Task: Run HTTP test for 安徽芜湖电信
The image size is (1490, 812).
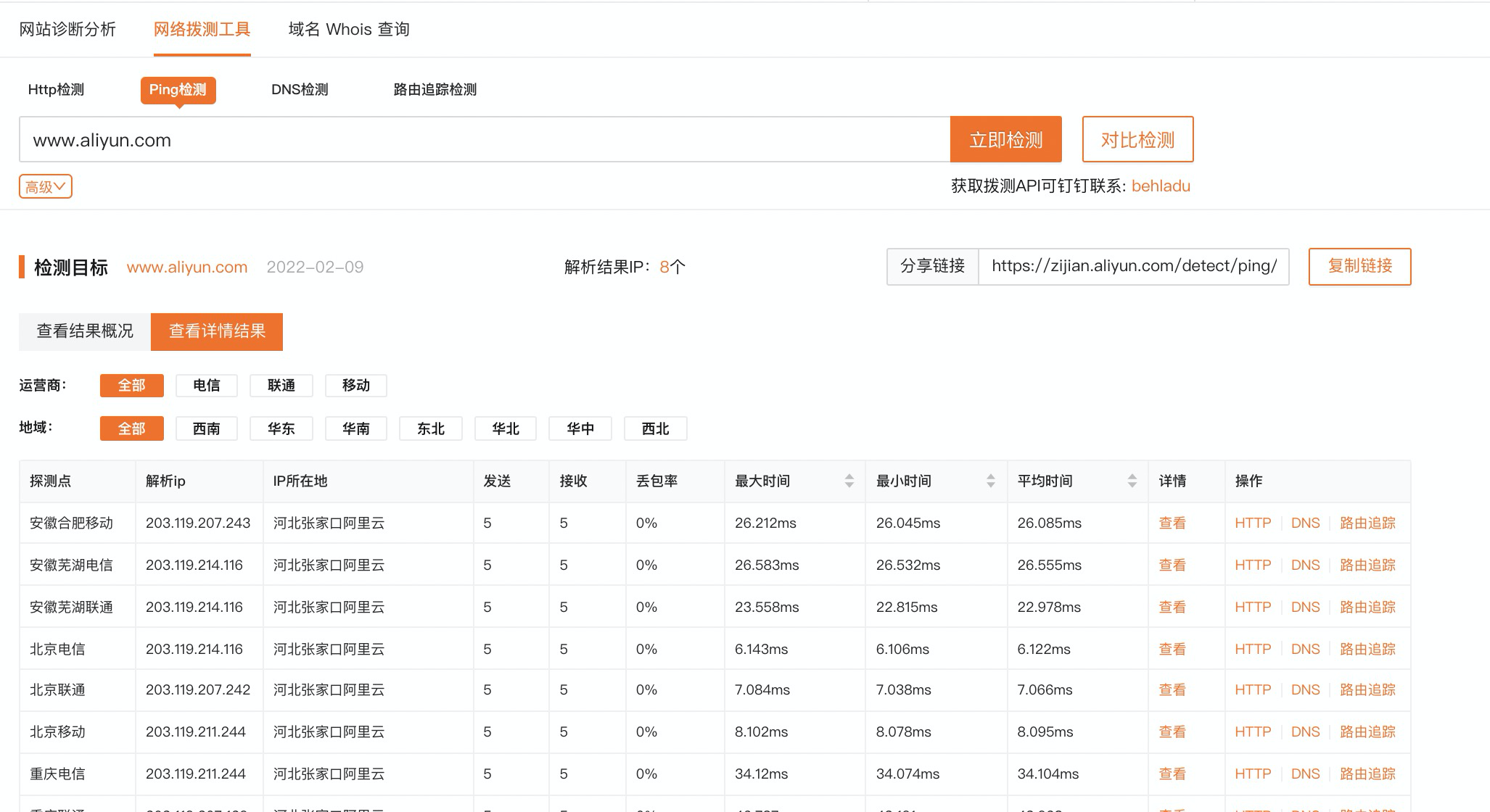Action: click(x=1253, y=565)
